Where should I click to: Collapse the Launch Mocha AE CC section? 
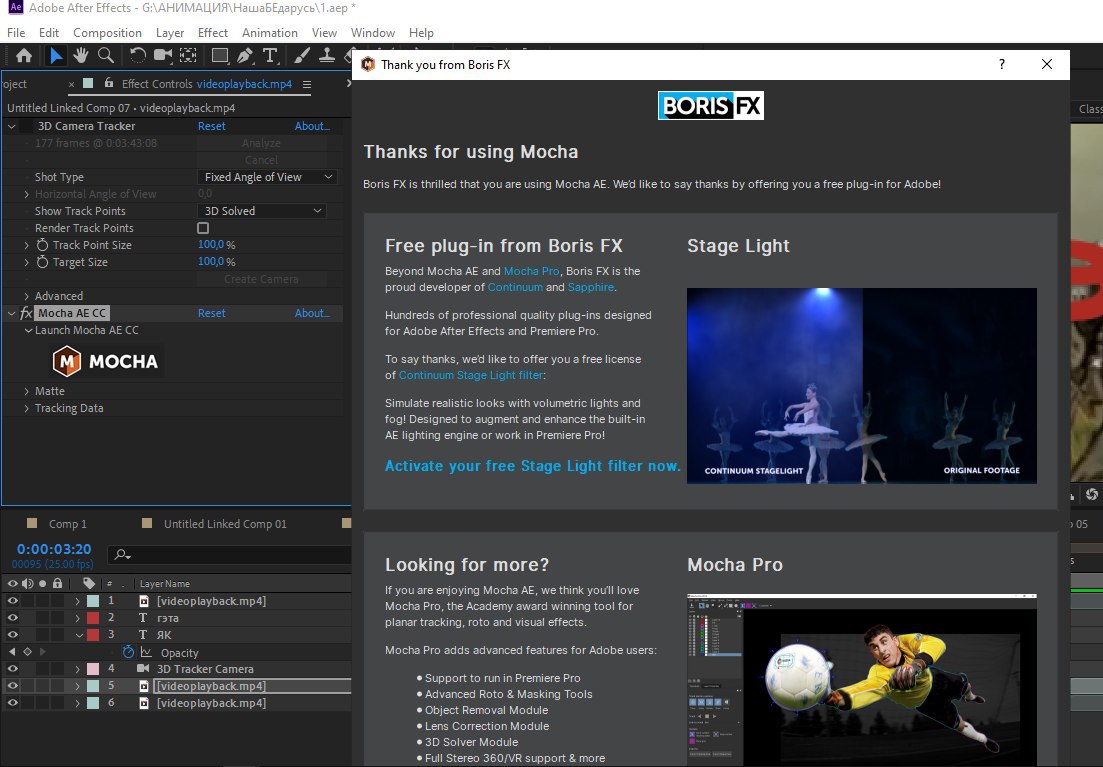pyautogui.click(x=28, y=330)
